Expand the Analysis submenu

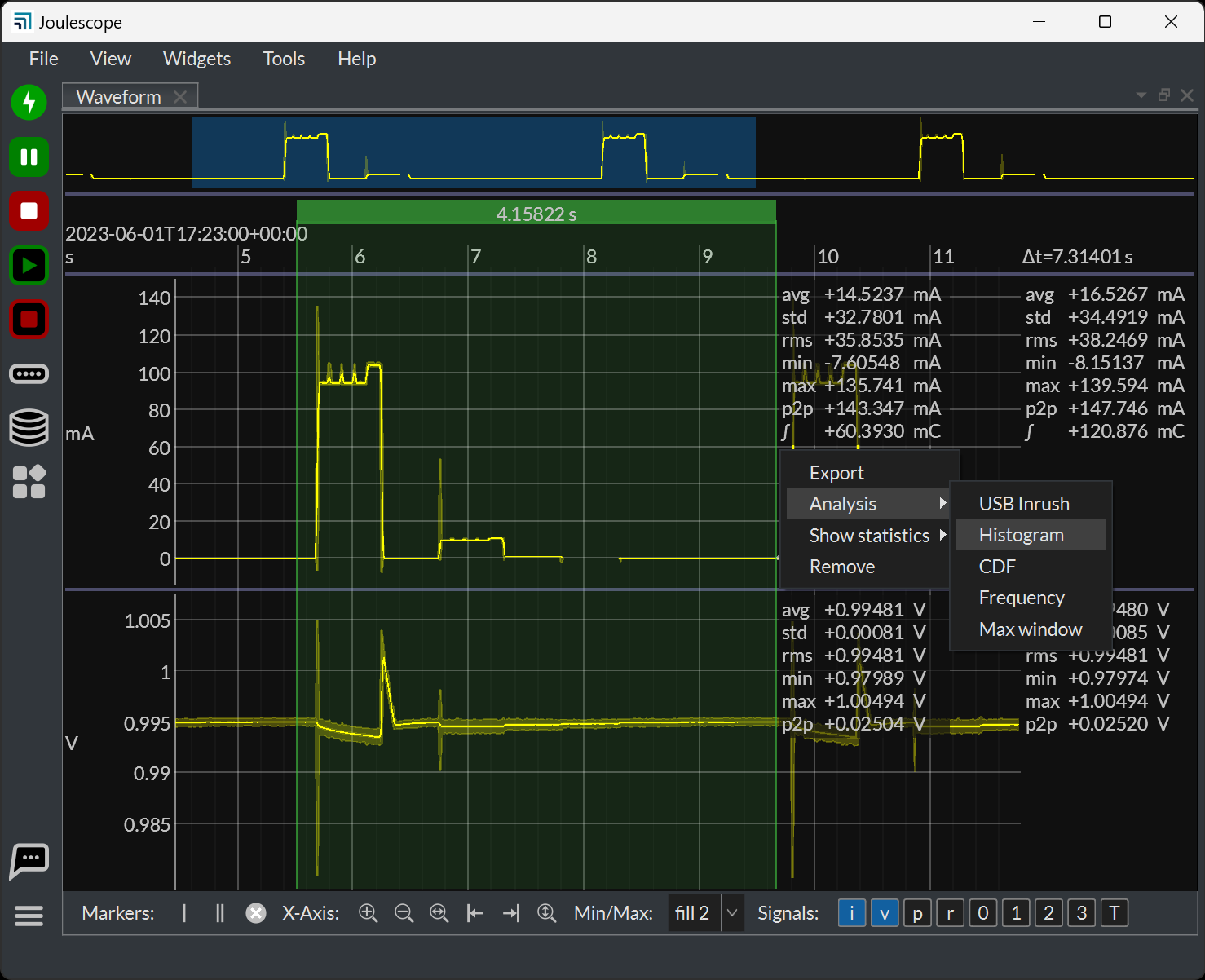[x=868, y=504]
